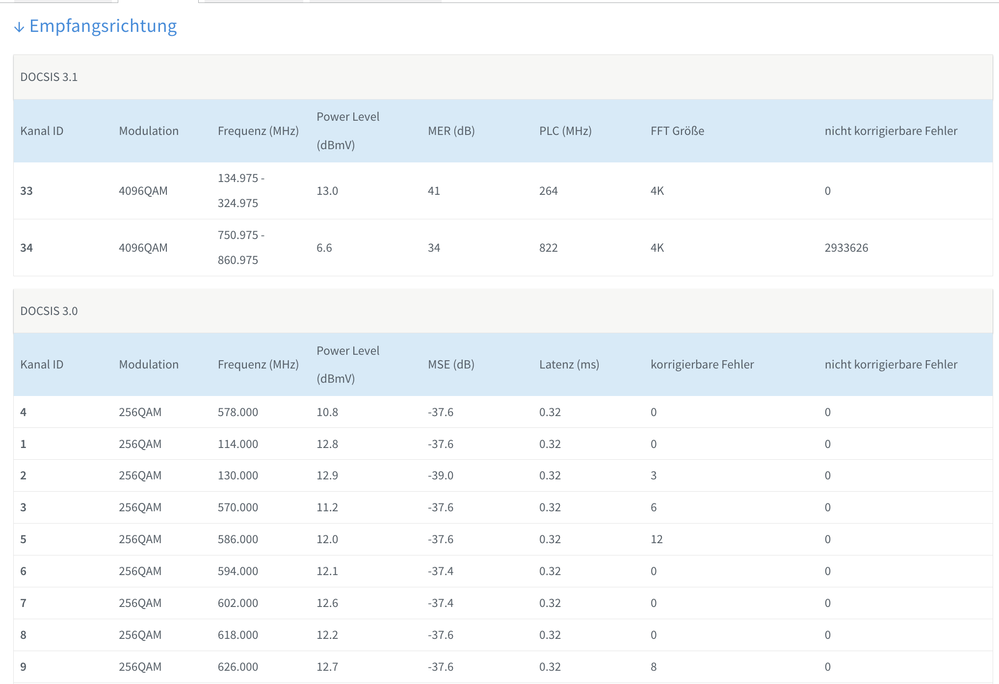This screenshot has height=684, width=999.
Task: Click PLC value 264
Action: tap(549, 191)
